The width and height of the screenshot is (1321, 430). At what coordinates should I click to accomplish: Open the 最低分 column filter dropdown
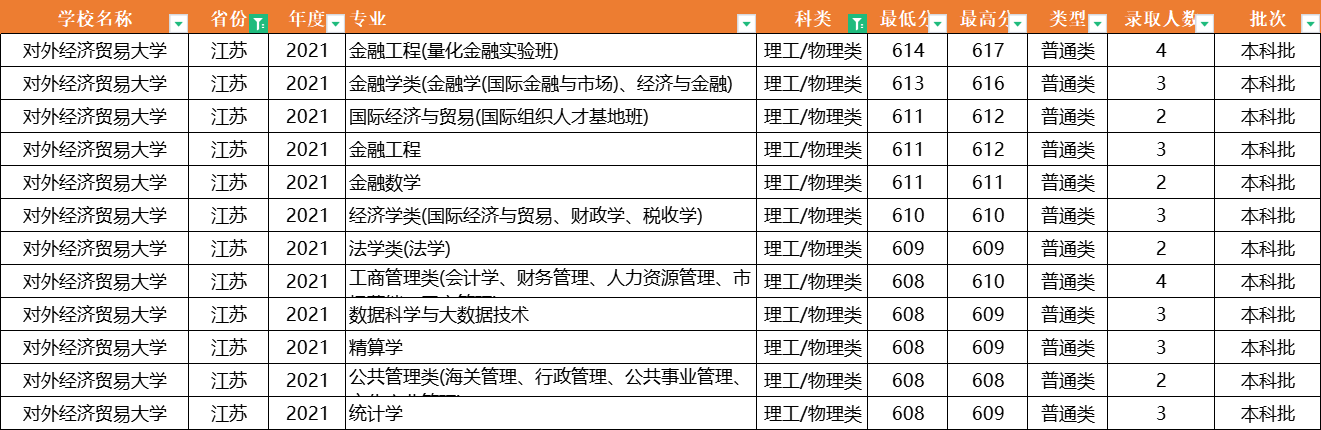click(x=937, y=22)
